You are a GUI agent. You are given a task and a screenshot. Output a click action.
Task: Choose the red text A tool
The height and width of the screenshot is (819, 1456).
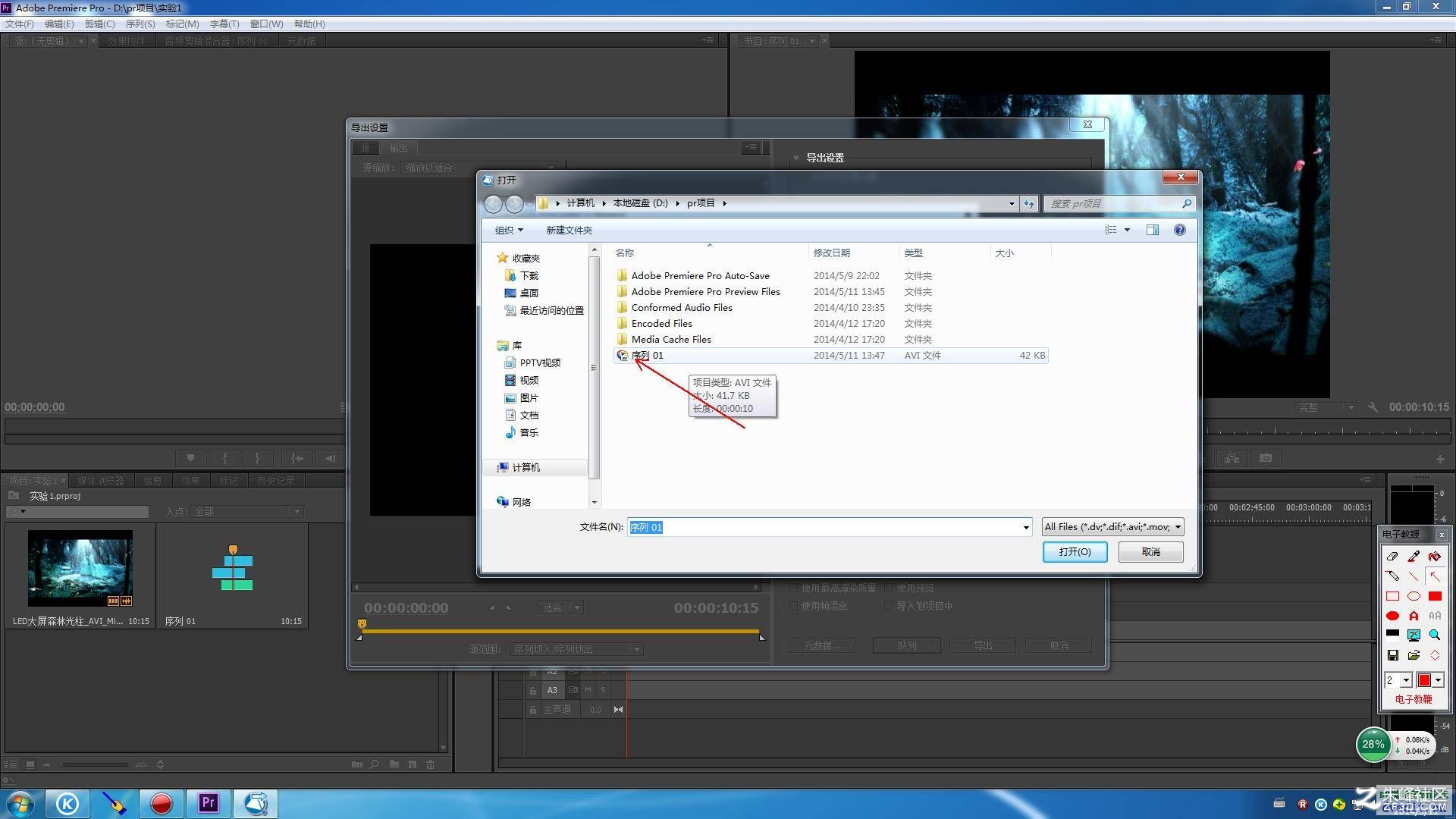point(1414,616)
